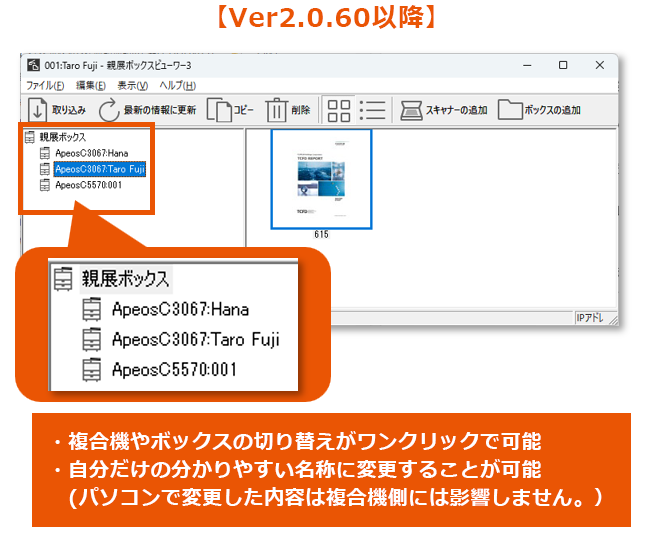Click the device icon beside ApeosC5570:001 in window tree
This screenshot has width=652, height=543.
click(x=45, y=185)
